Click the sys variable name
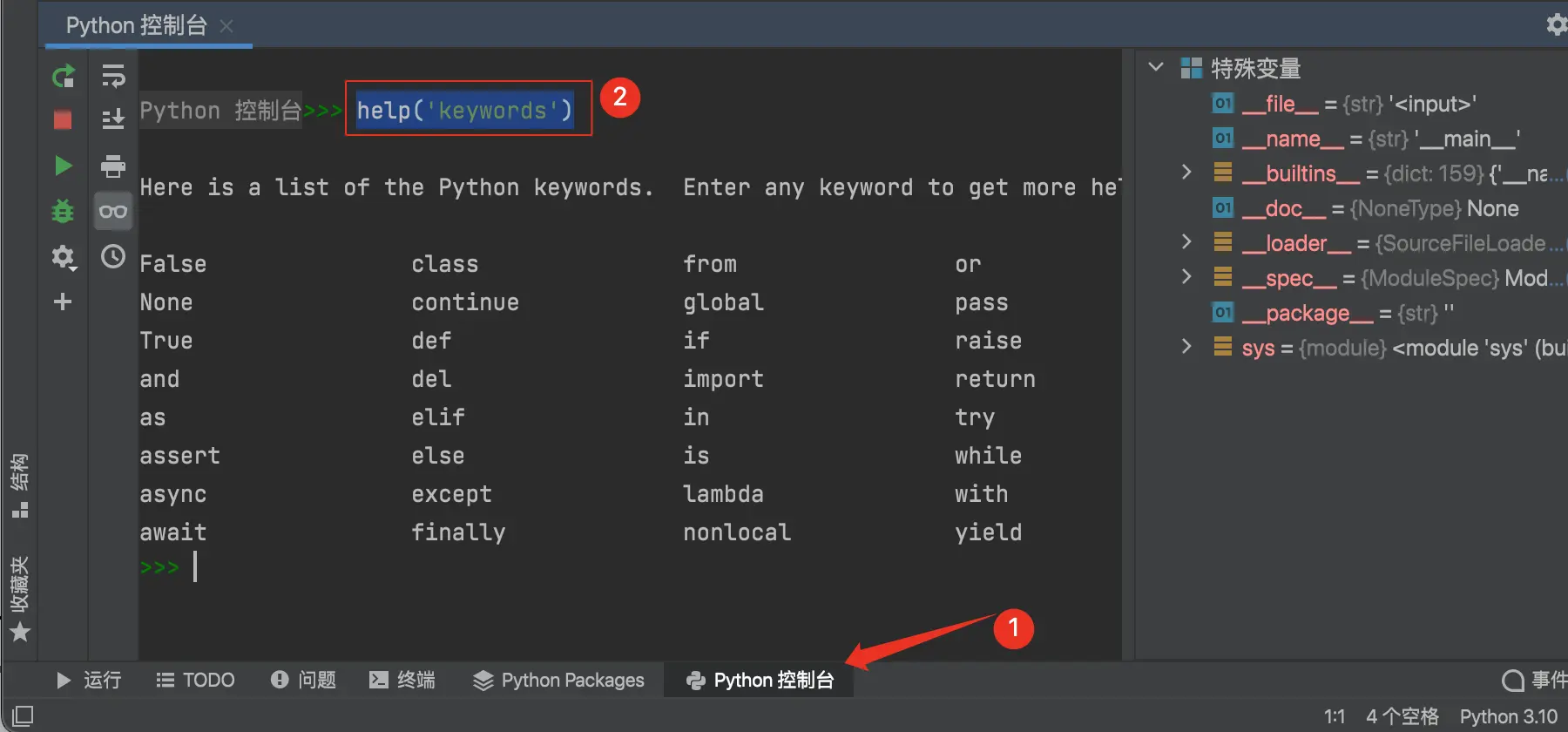This screenshot has height=732, width=1568. pos(1258,349)
